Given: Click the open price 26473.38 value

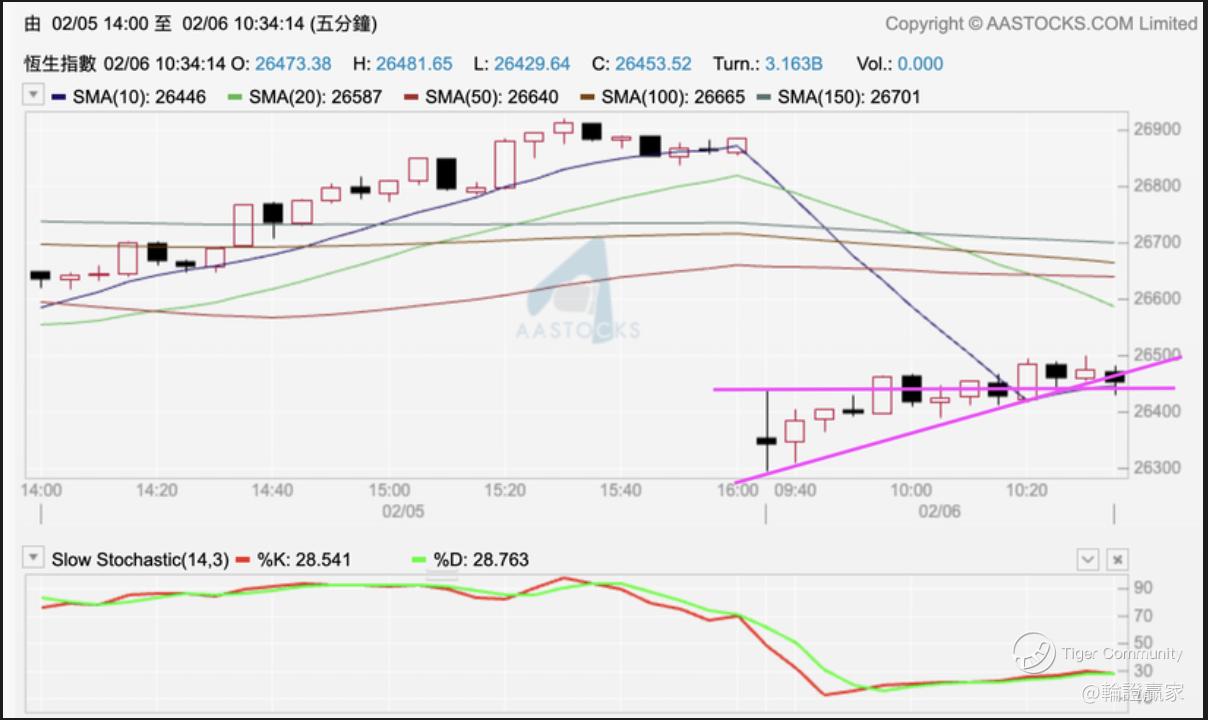Looking at the screenshot, I should (x=293, y=64).
